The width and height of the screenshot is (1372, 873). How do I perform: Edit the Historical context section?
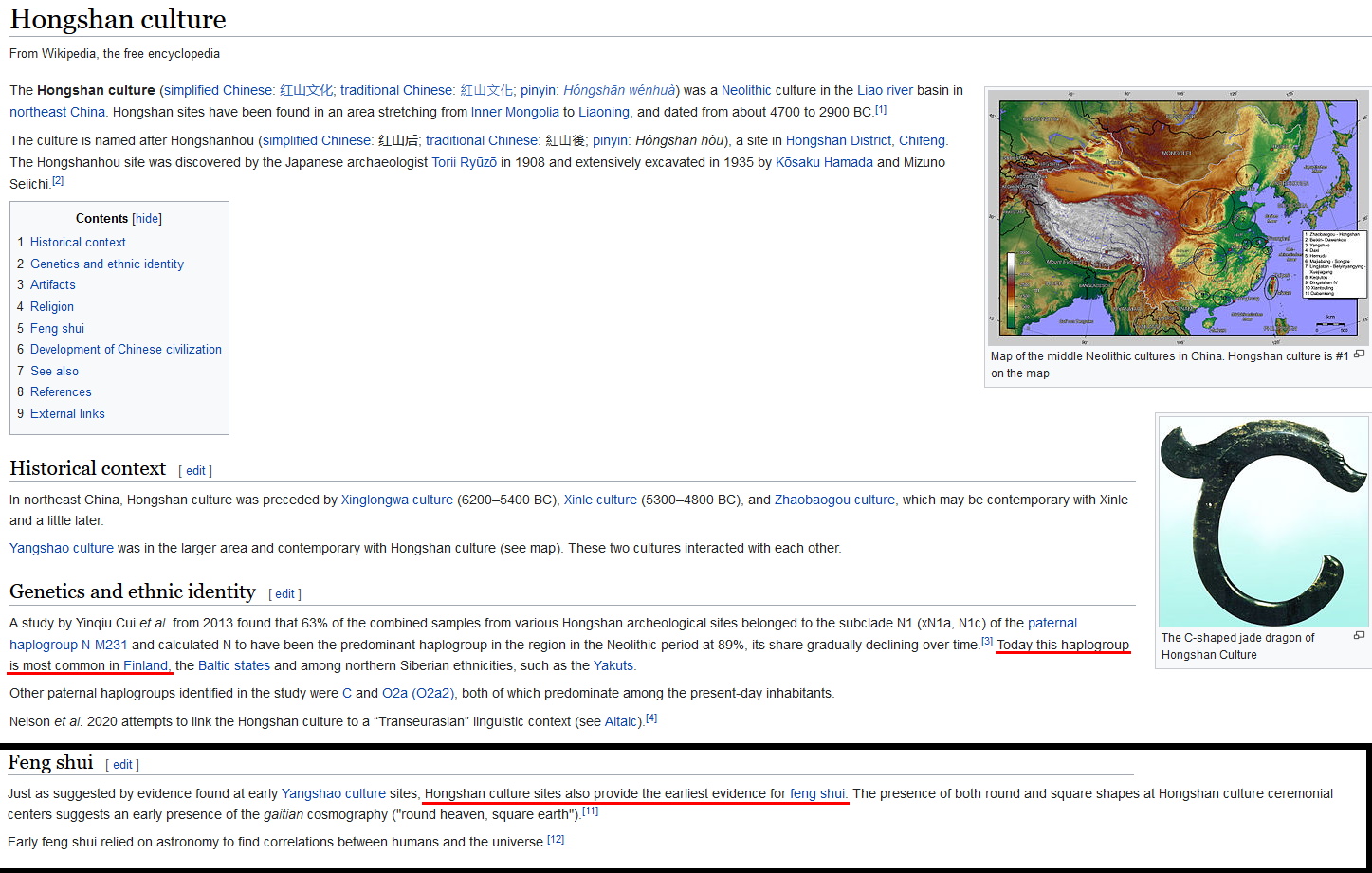(x=195, y=471)
